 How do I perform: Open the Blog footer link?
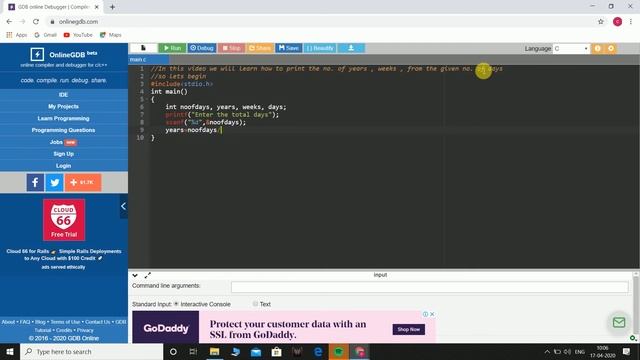tap(40, 322)
